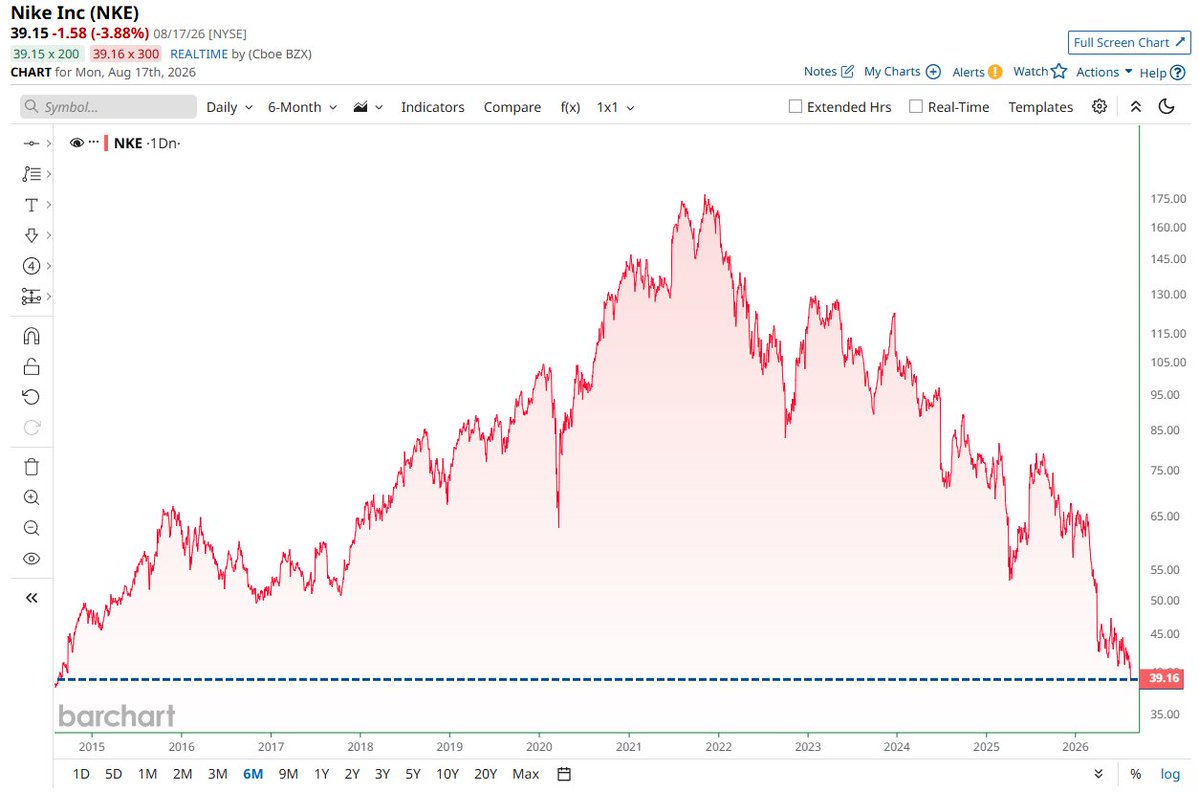Open the Daily interval dropdown
Viewport: 1199px width, 792px height.
click(229, 108)
